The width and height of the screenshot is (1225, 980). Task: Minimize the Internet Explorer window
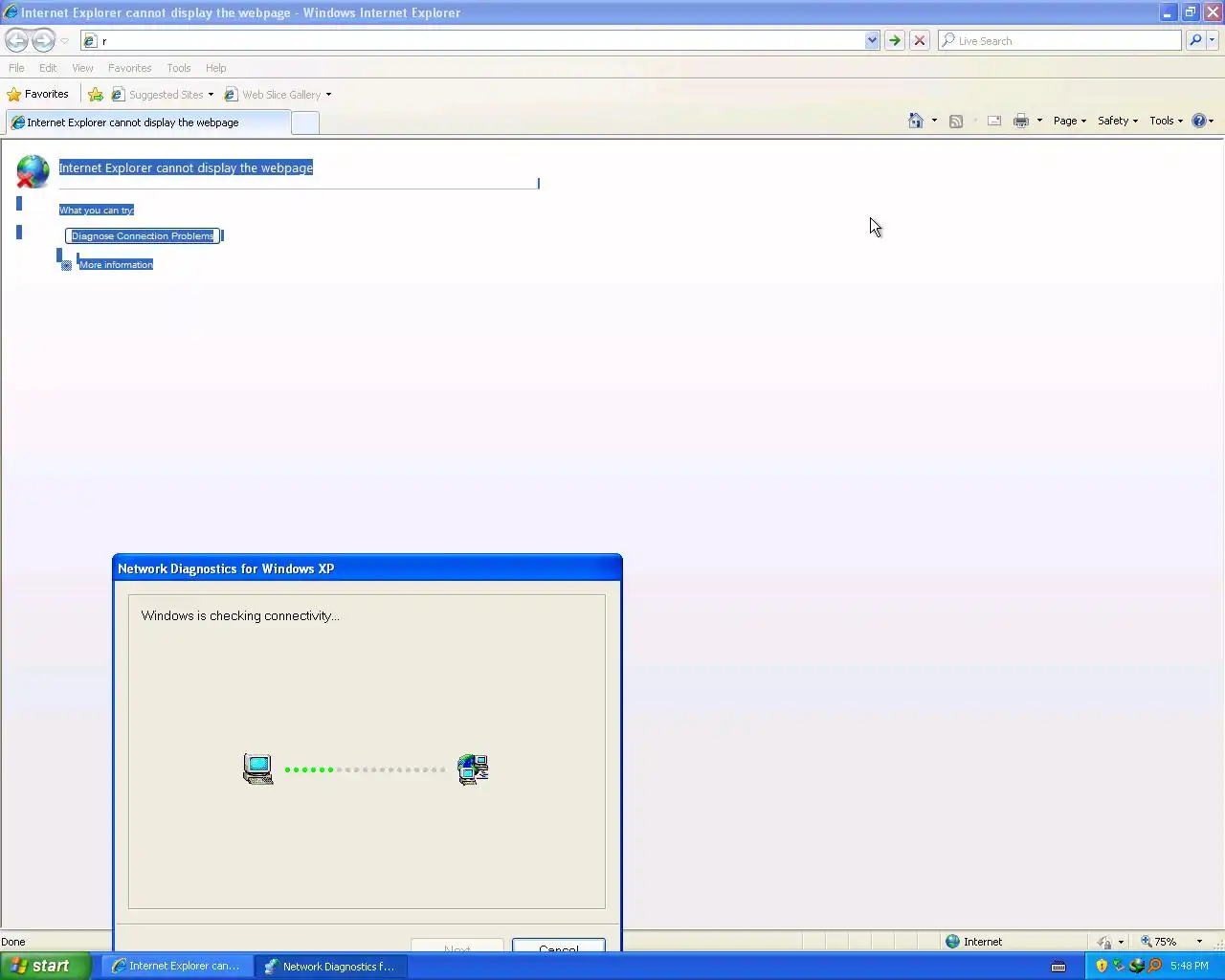tap(1168, 12)
